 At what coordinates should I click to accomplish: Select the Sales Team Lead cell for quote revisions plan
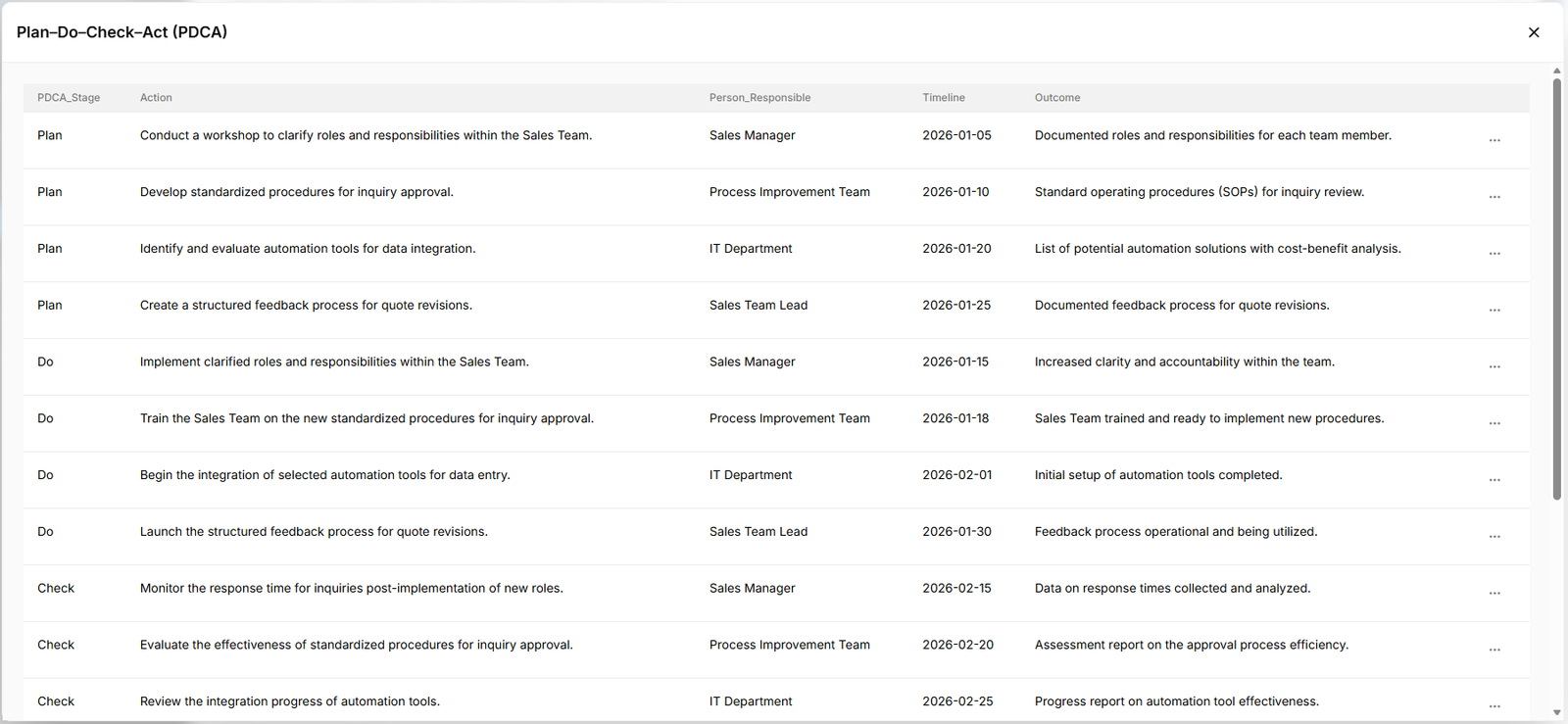tap(759, 306)
